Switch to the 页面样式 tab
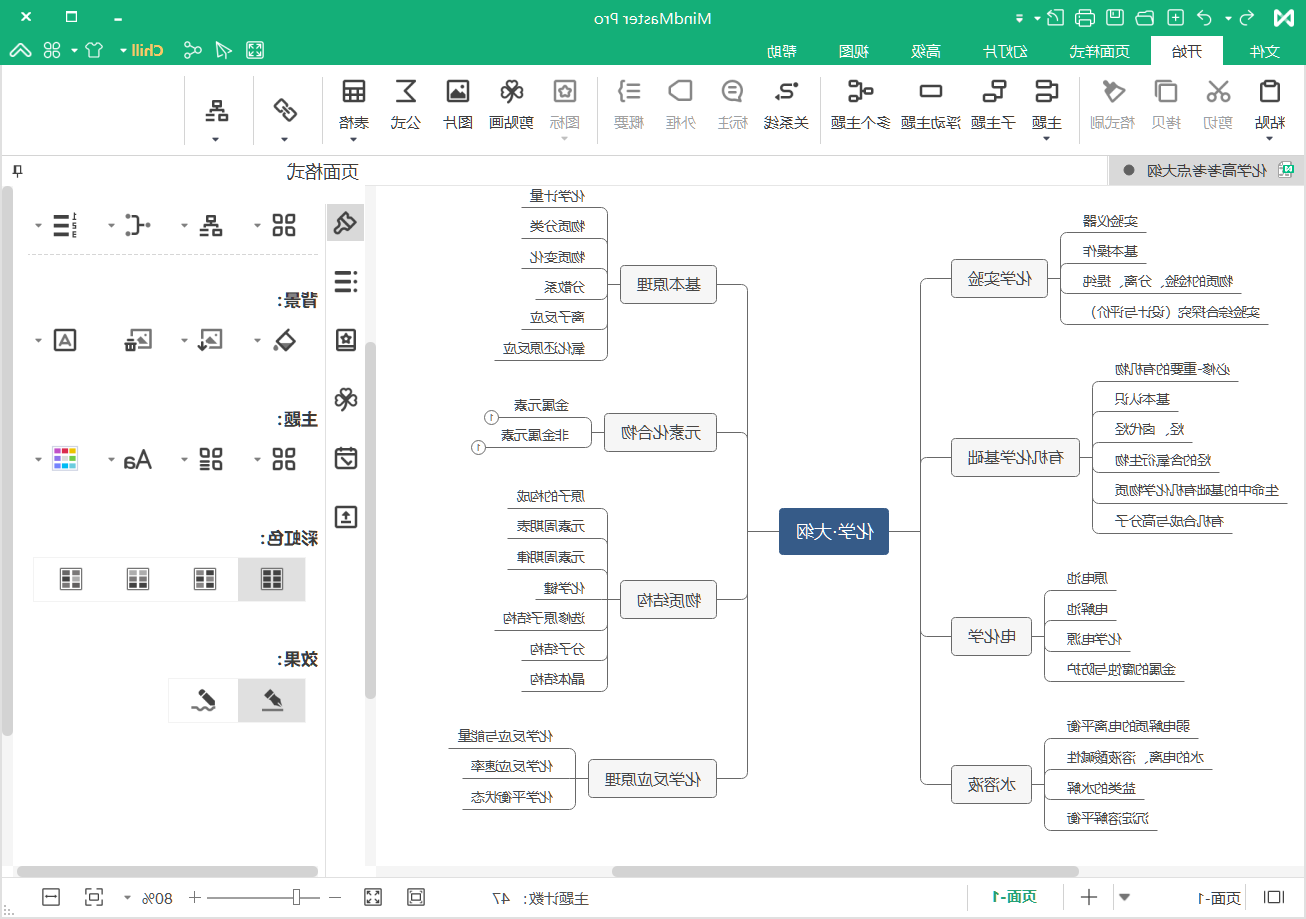Screen dimensions: 1306x919 [x=1100, y=51]
